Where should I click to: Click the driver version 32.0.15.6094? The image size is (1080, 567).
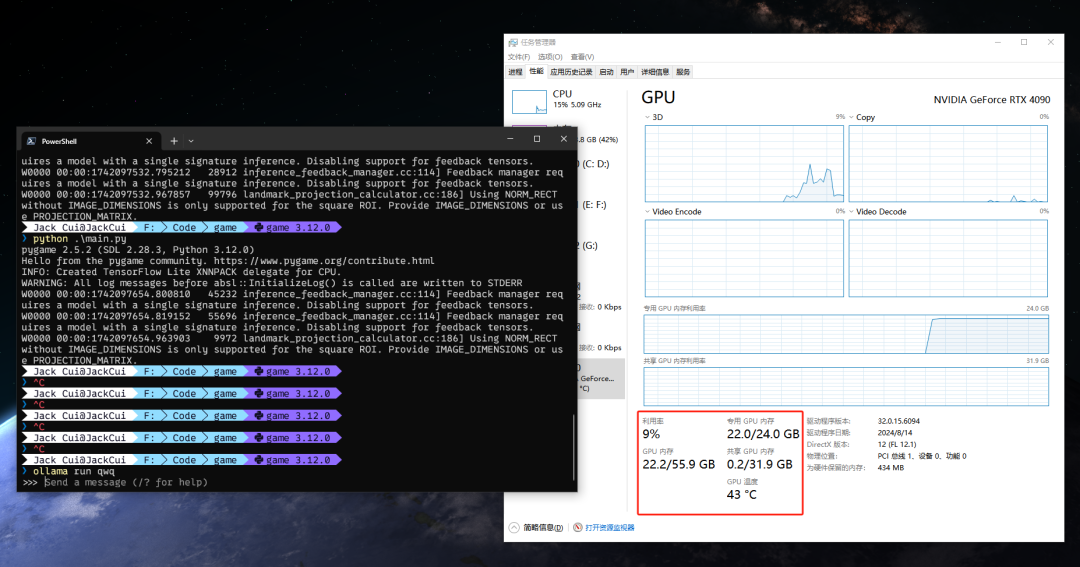[x=899, y=421]
